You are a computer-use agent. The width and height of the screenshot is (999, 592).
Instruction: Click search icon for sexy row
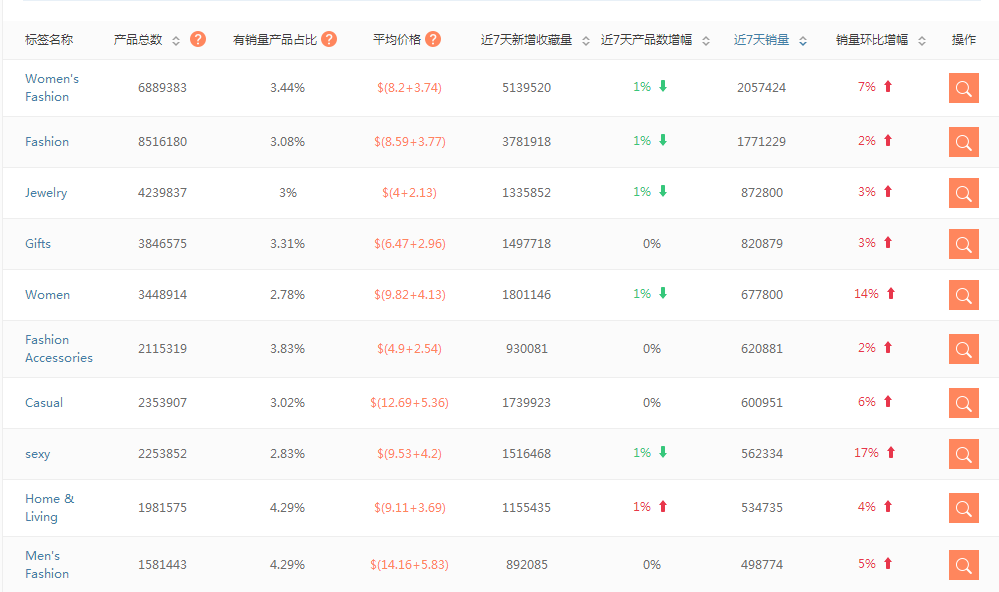click(963, 454)
